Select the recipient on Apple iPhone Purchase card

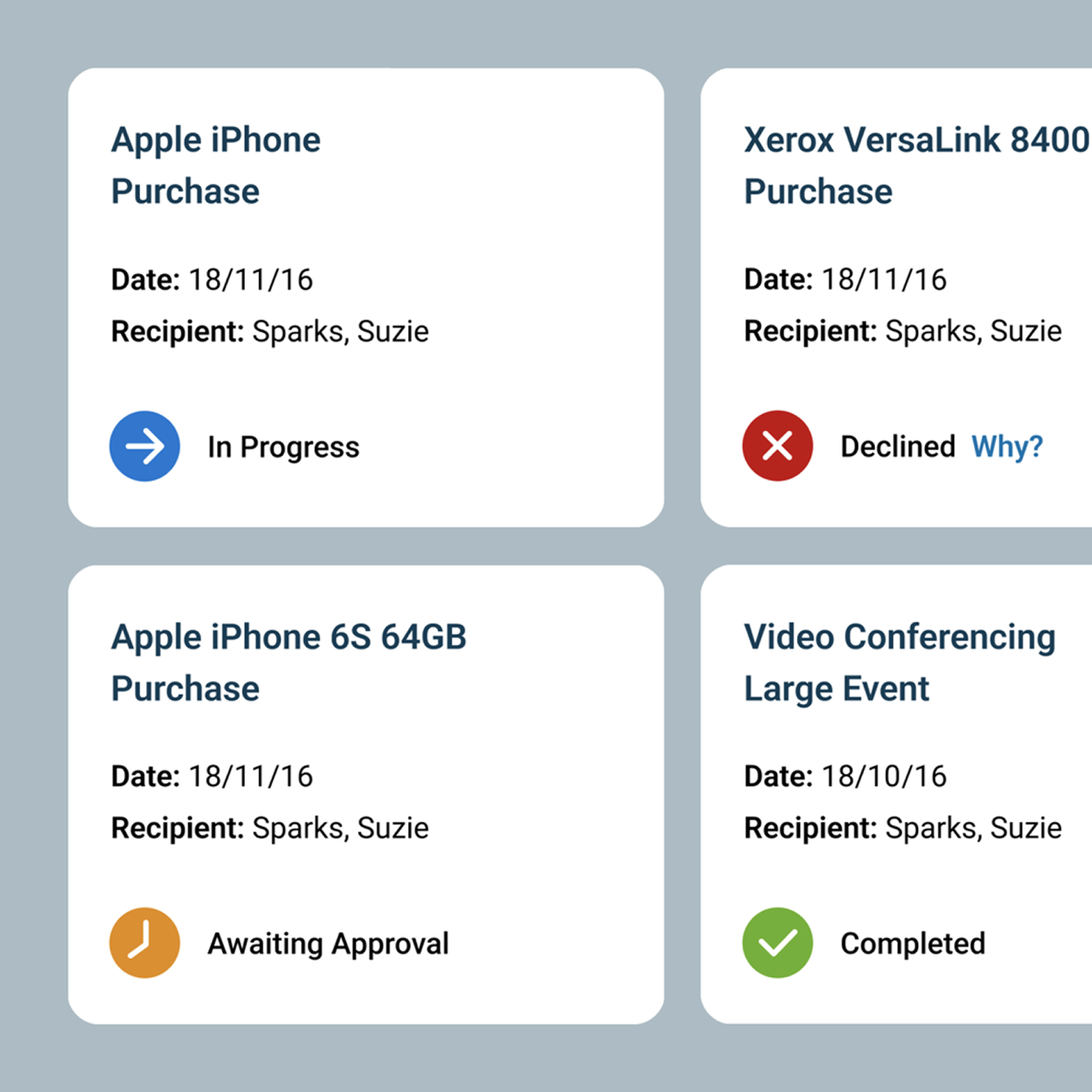click(340, 331)
